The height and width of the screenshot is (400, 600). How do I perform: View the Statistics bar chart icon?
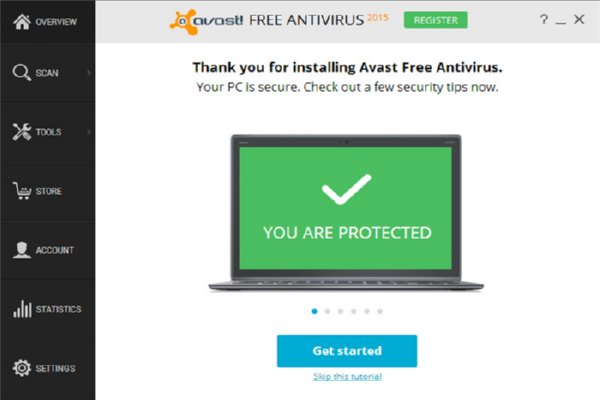click(22, 309)
